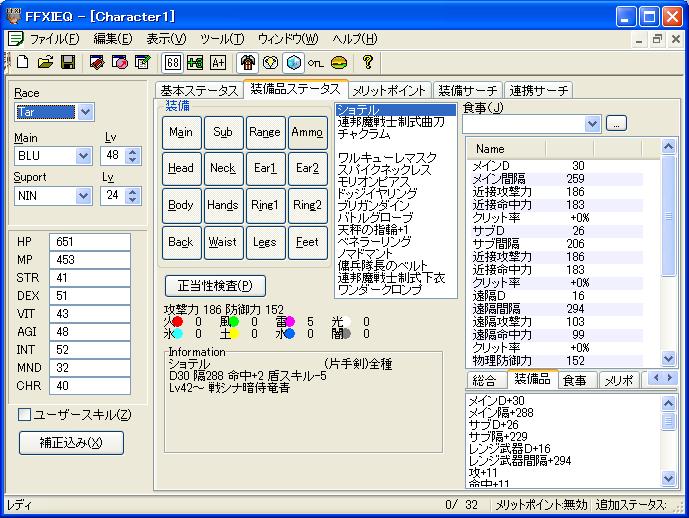Open the ウィンドウ(W) menu

pyautogui.click(x=288, y=39)
